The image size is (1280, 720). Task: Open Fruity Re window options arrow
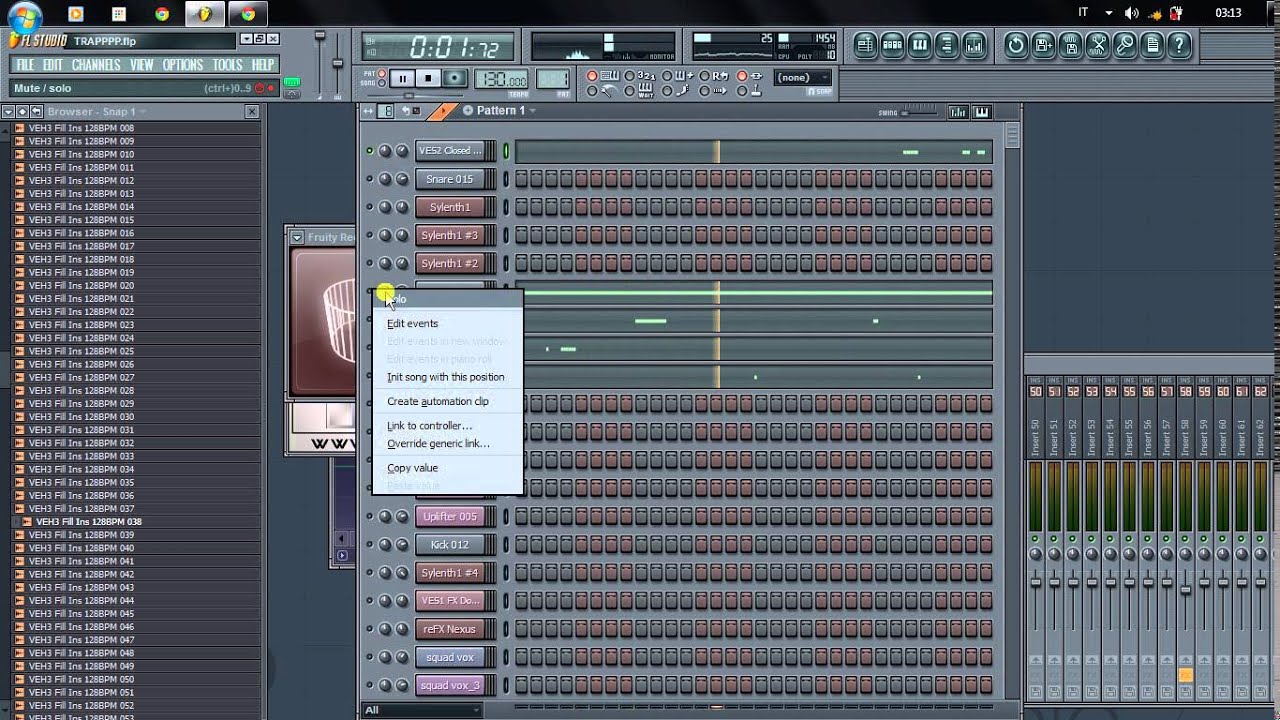click(297, 237)
